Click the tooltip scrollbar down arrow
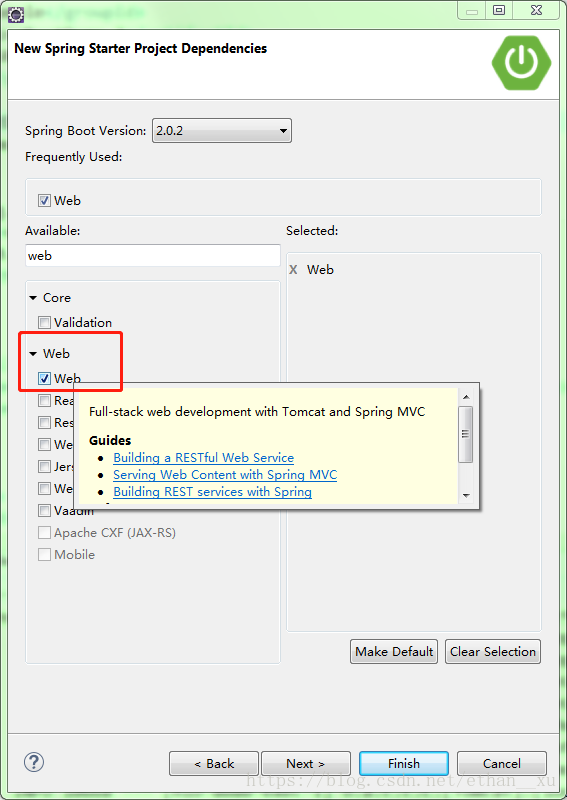The height and width of the screenshot is (800, 567). pos(465,495)
